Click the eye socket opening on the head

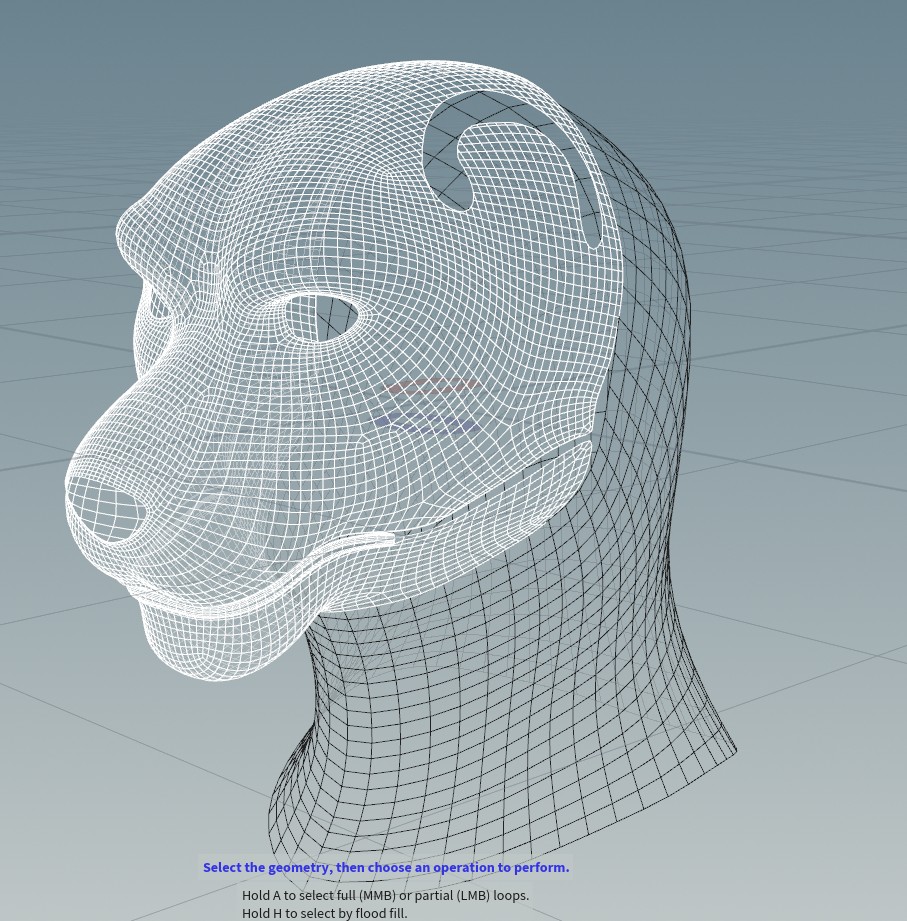tap(322, 317)
